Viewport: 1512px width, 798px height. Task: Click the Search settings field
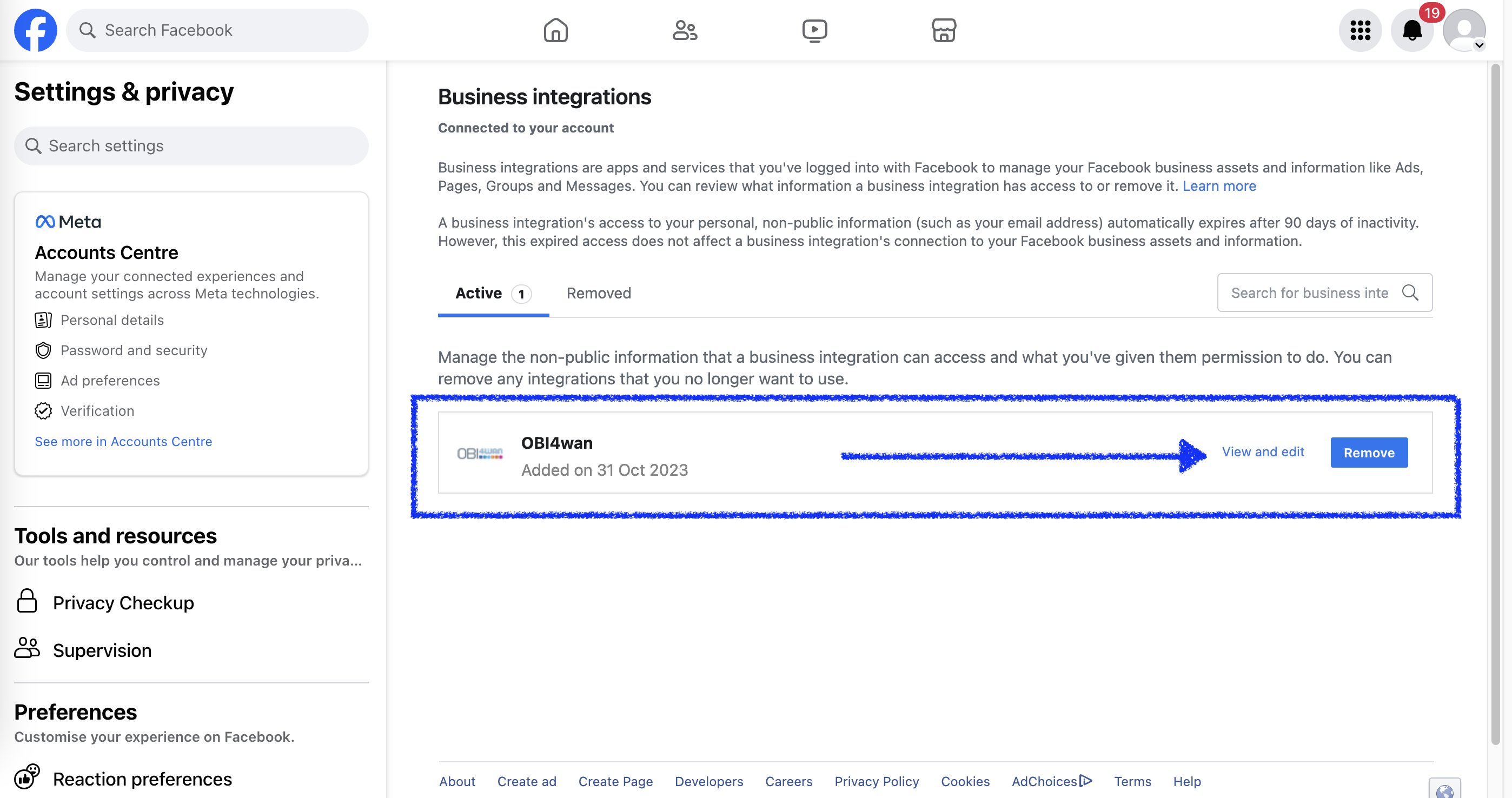point(191,145)
